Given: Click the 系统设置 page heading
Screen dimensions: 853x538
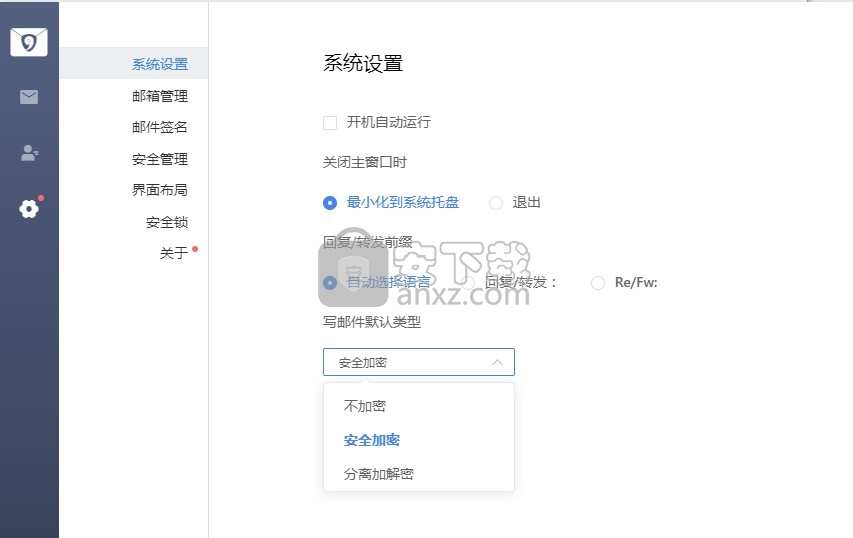Looking at the screenshot, I should click(x=363, y=63).
